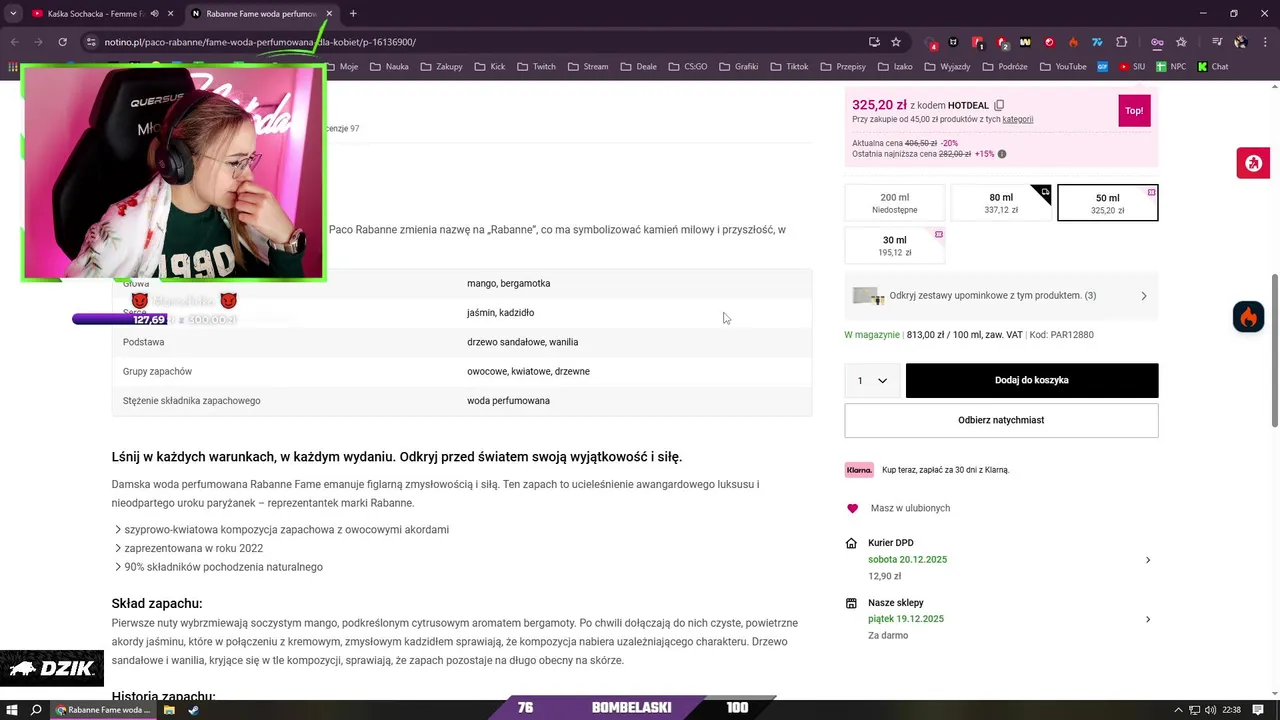Image resolution: width=1280 pixels, height=720 pixels.
Task: Click the taskbar volume icon
Action: tap(1211, 710)
